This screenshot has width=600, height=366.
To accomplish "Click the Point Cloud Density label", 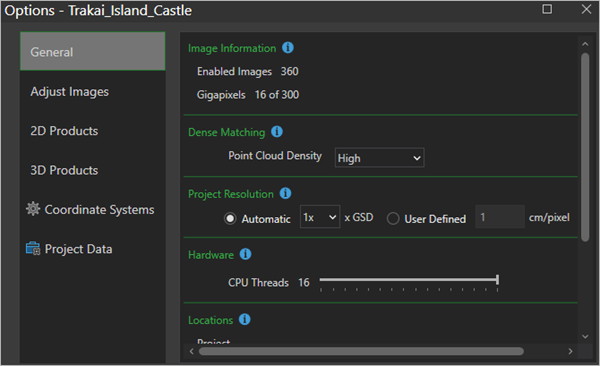I will (275, 156).
